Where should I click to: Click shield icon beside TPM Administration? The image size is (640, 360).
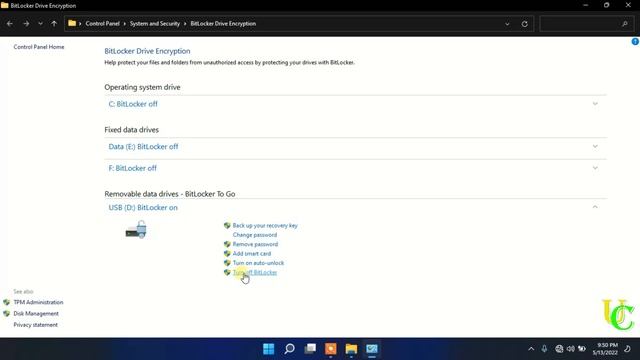coord(7,302)
